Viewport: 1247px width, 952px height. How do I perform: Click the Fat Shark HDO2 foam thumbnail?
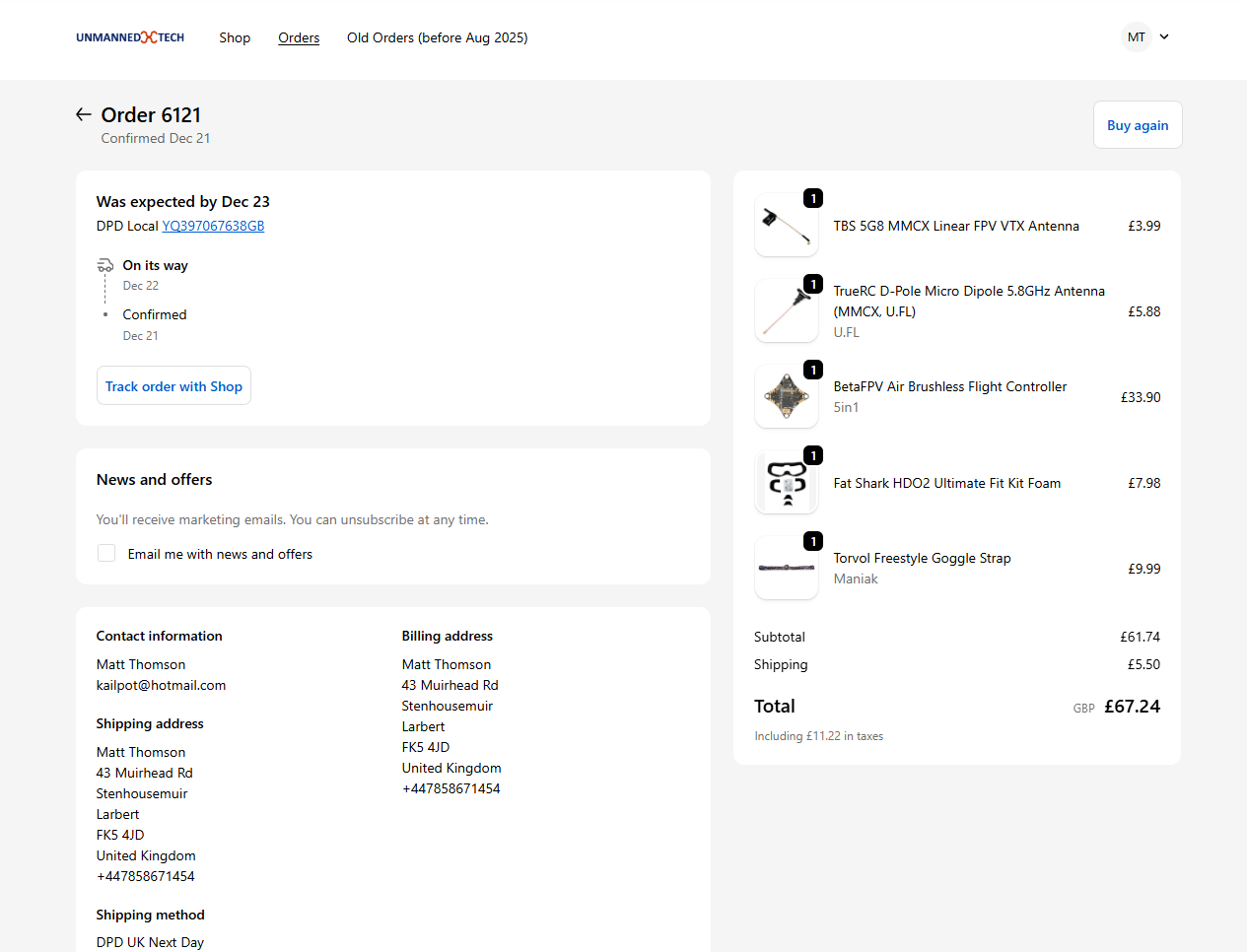[x=786, y=483]
